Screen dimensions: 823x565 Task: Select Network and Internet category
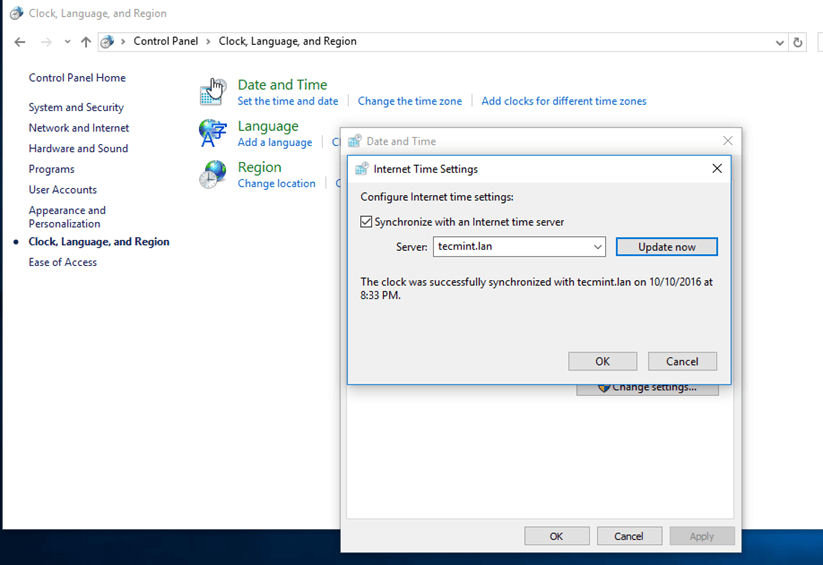point(79,128)
